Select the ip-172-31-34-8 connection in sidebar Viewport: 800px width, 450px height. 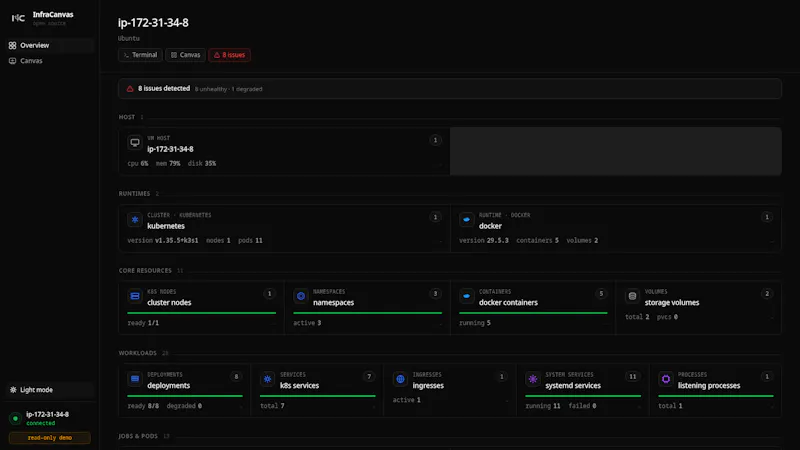[49, 418]
